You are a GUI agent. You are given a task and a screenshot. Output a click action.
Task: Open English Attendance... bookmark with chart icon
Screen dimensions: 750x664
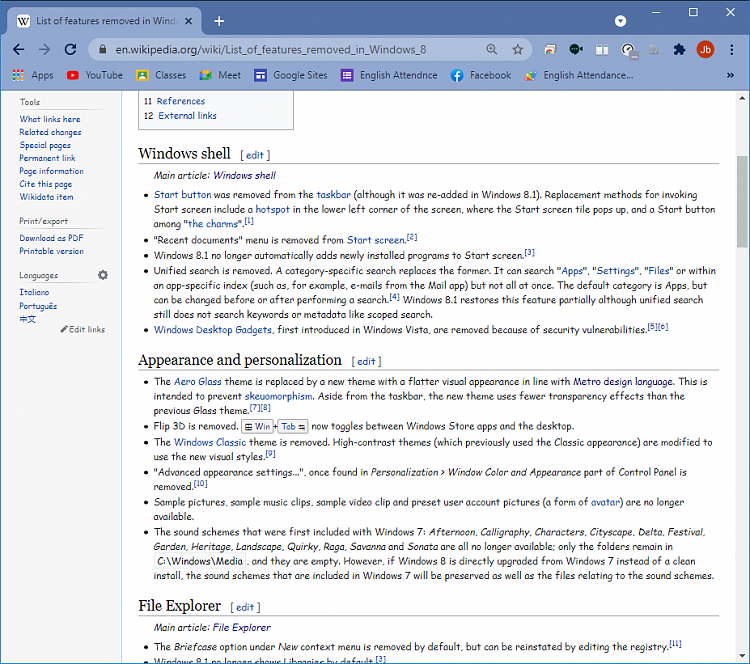coord(579,75)
